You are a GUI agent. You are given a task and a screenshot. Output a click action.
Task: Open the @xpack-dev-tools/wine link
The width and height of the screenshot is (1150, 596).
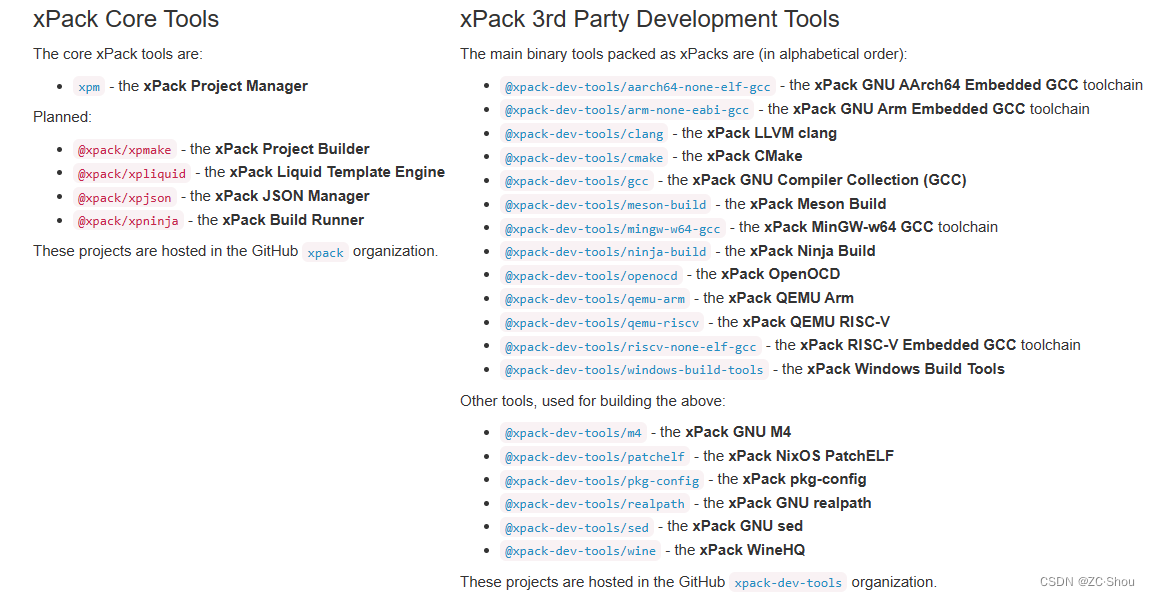580,551
